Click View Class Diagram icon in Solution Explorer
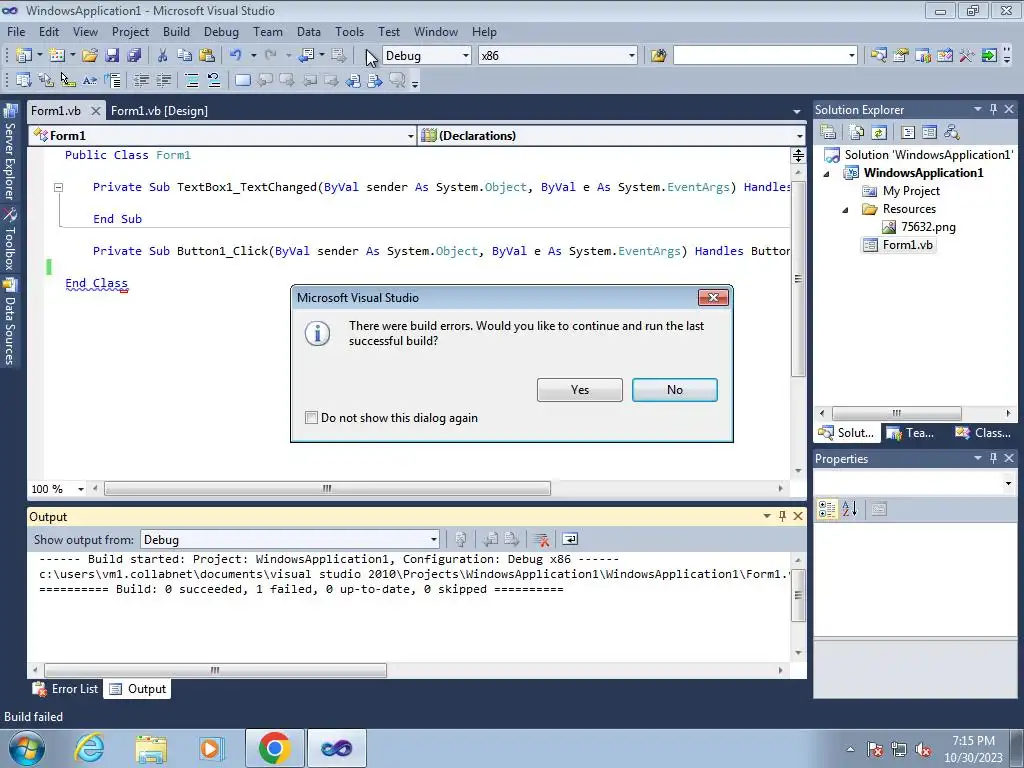Screen dimensions: 1024x768 pyautogui.click(x=952, y=133)
